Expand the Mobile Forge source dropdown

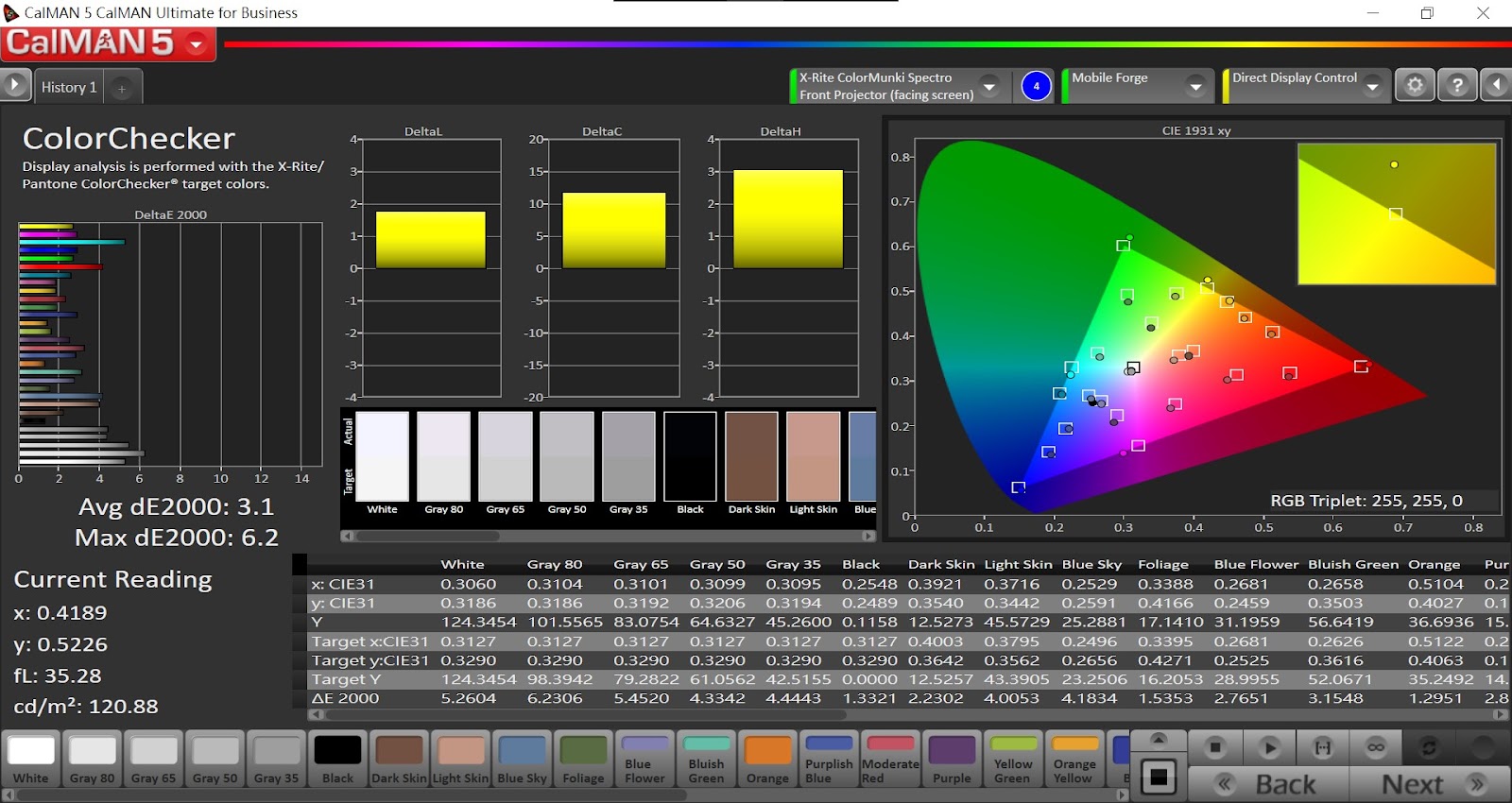[x=1195, y=86]
